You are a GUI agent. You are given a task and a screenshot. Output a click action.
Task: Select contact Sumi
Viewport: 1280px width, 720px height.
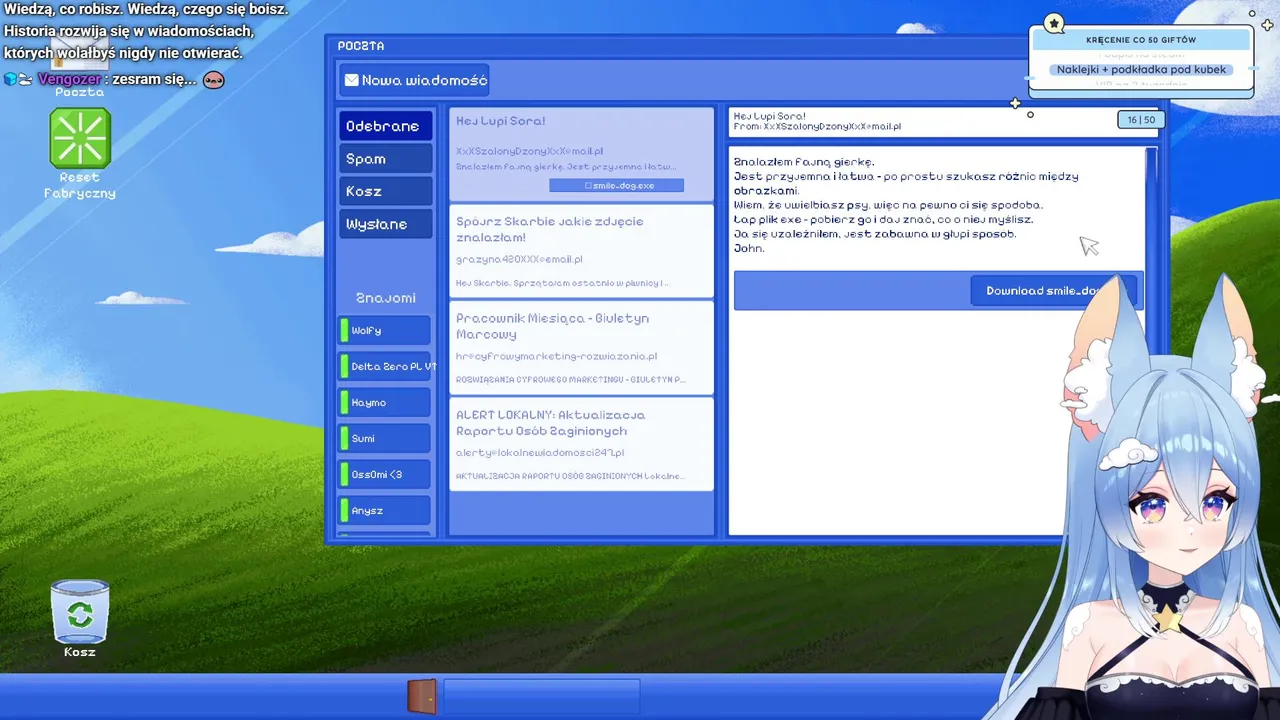385,438
